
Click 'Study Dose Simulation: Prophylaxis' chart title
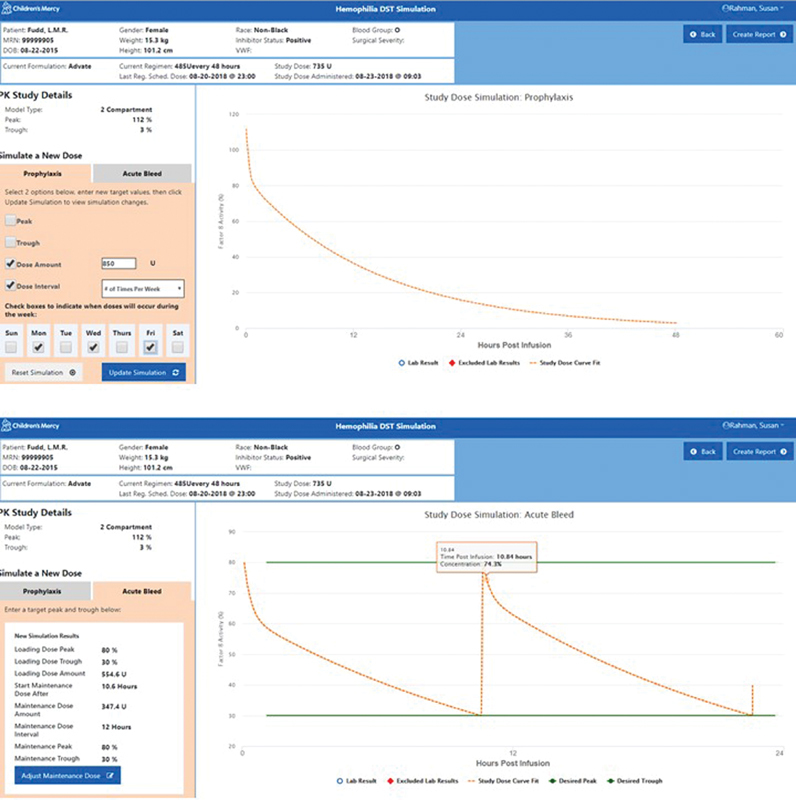click(x=499, y=97)
